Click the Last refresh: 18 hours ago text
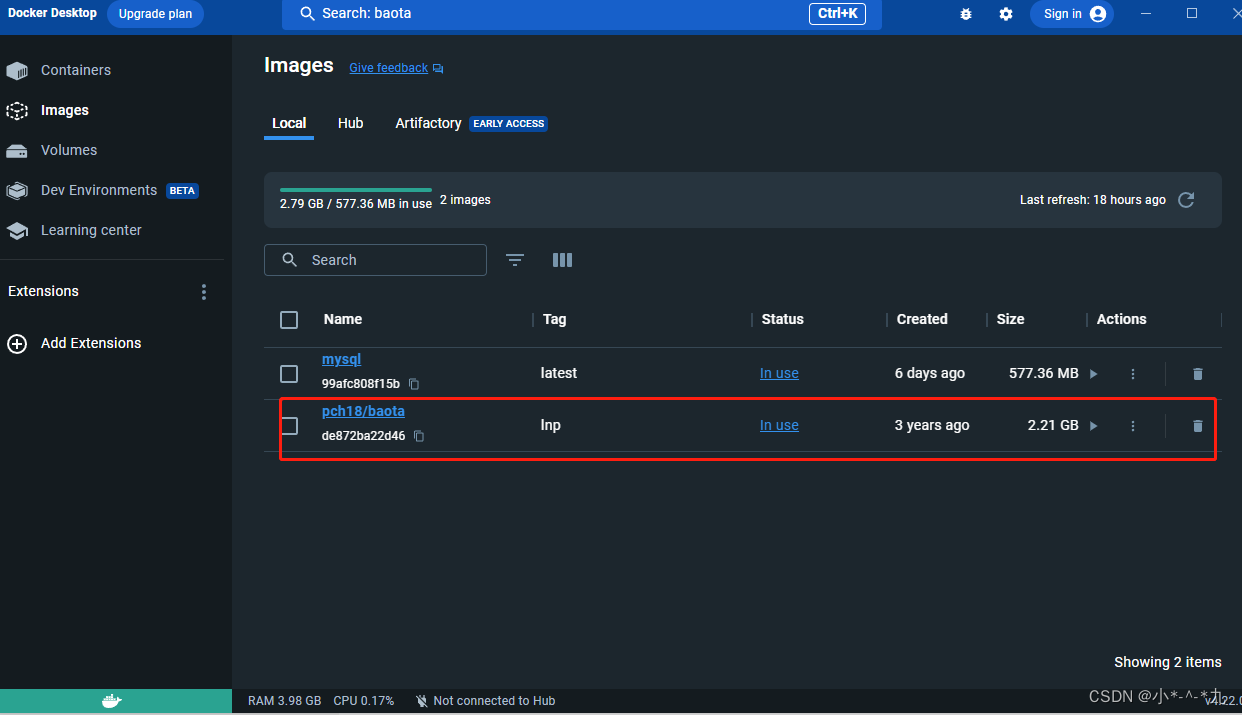This screenshot has height=715, width=1242. 1093,200
